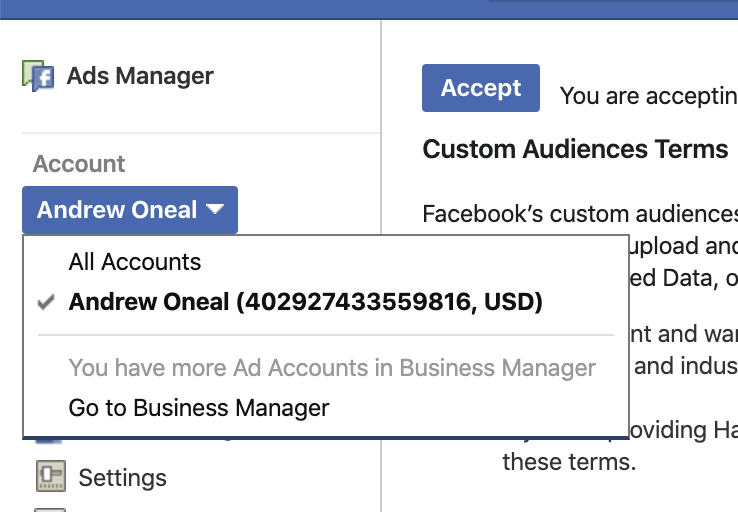
Task: Click the Ads Manager title text
Action: pyautogui.click(x=140, y=76)
